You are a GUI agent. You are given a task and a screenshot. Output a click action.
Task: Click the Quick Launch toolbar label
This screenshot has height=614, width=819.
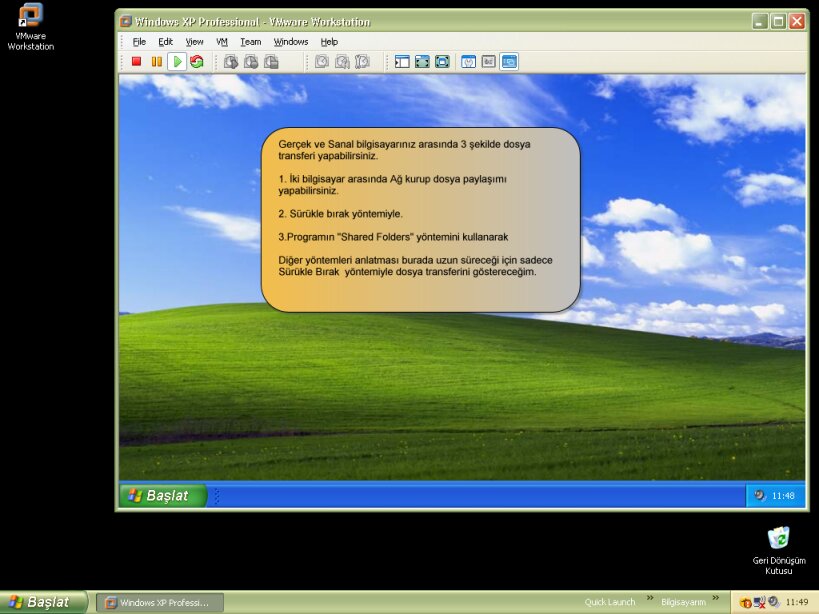(610, 603)
